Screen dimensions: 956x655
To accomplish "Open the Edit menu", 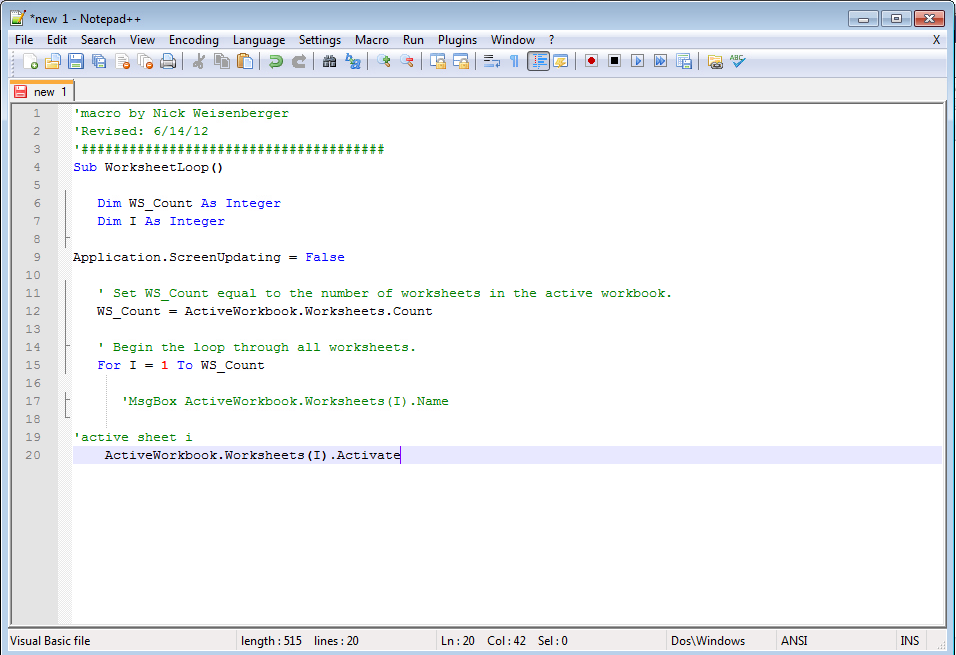I will coord(57,40).
